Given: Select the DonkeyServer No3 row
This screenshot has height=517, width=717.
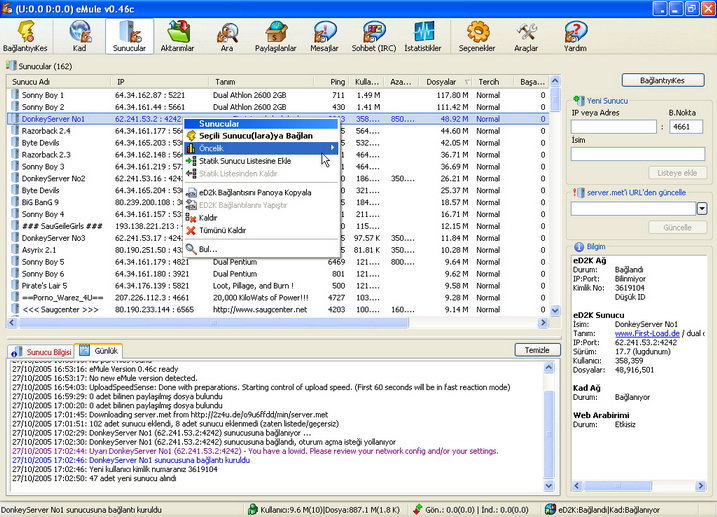Looking at the screenshot, I should click(x=278, y=238).
